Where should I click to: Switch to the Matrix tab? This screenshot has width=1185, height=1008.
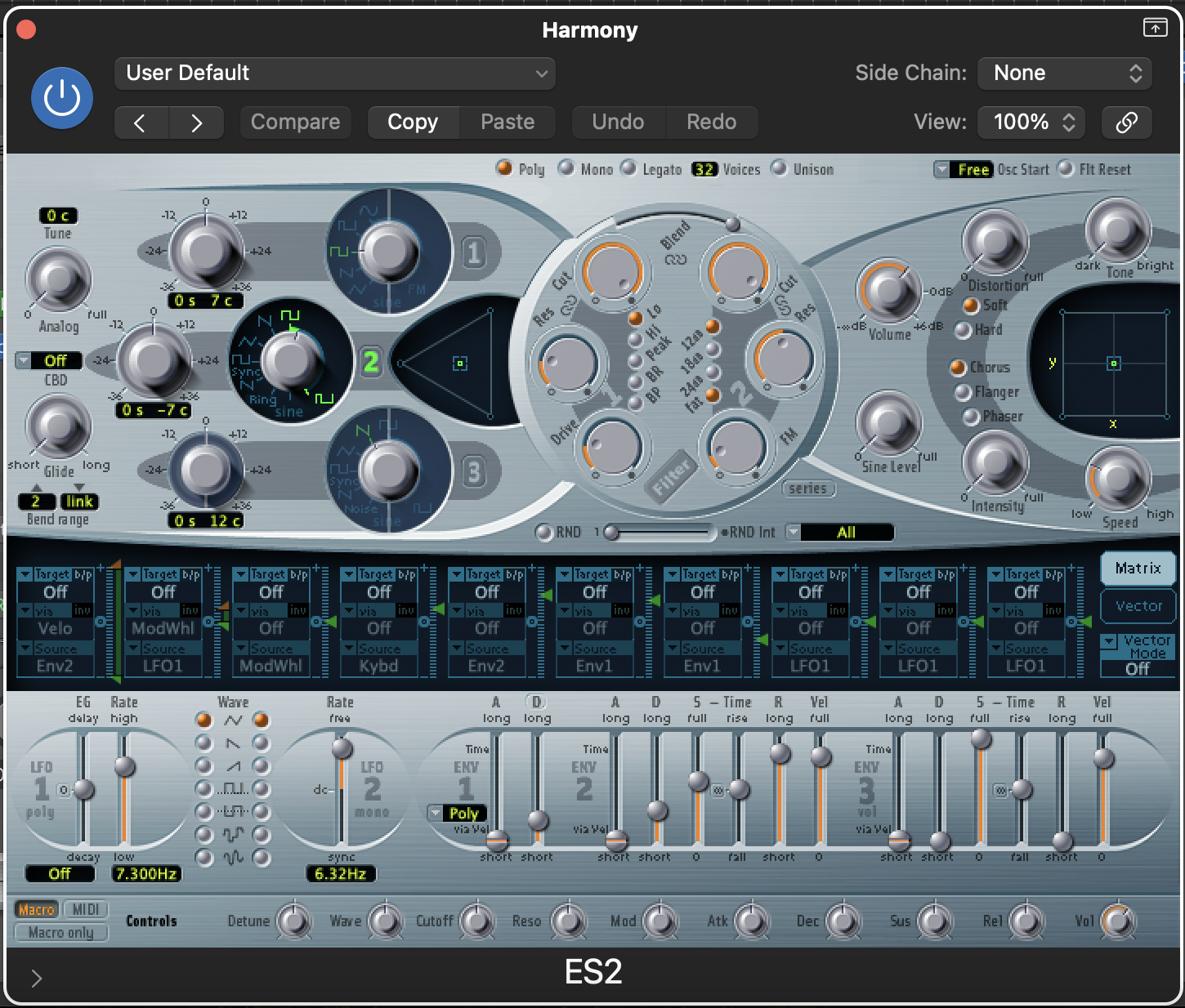click(x=1138, y=569)
